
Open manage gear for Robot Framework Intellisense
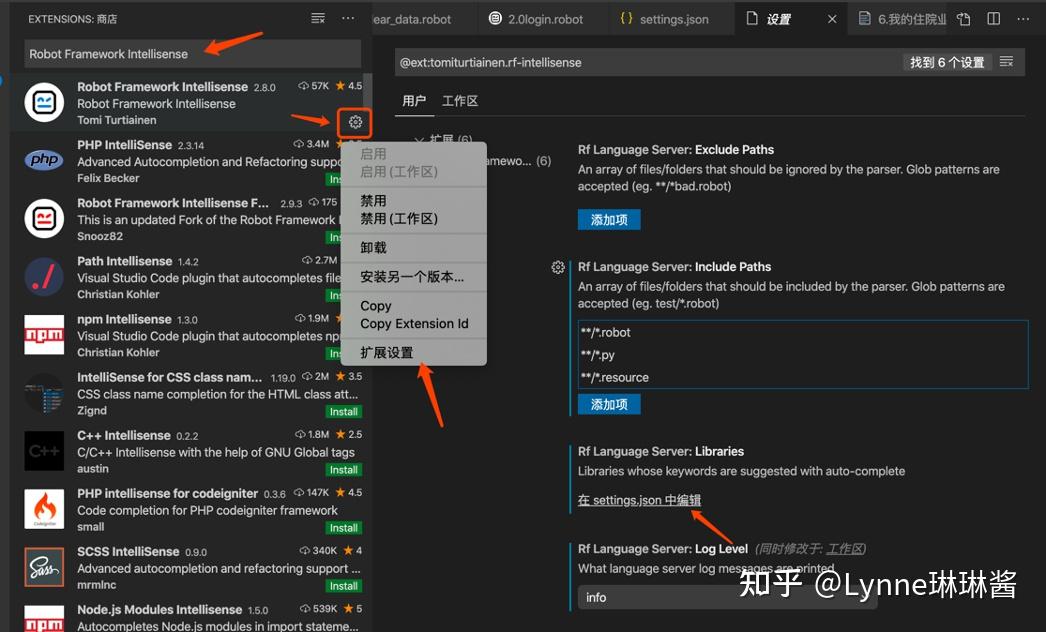(x=355, y=122)
